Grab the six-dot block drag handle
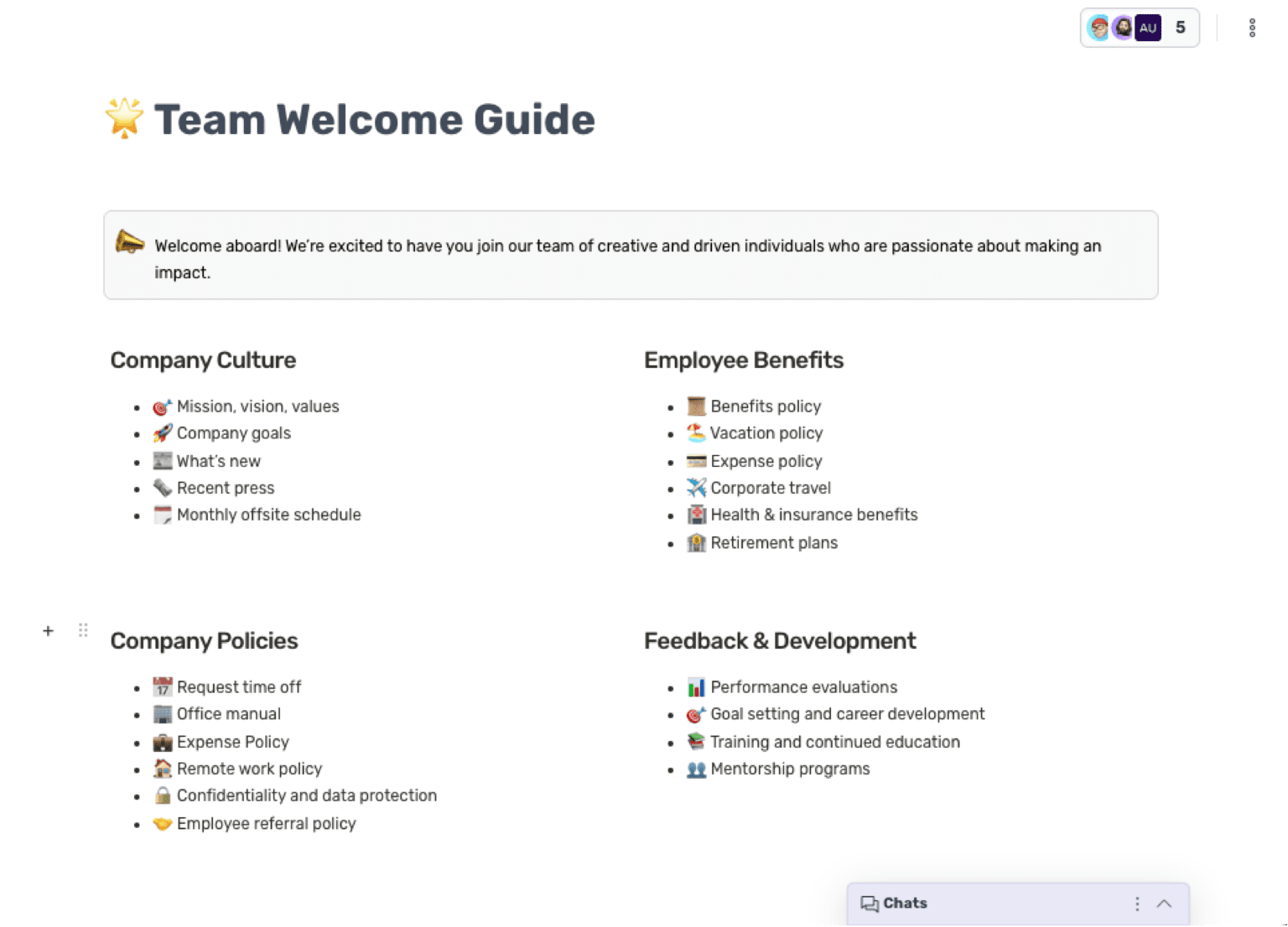 point(83,630)
